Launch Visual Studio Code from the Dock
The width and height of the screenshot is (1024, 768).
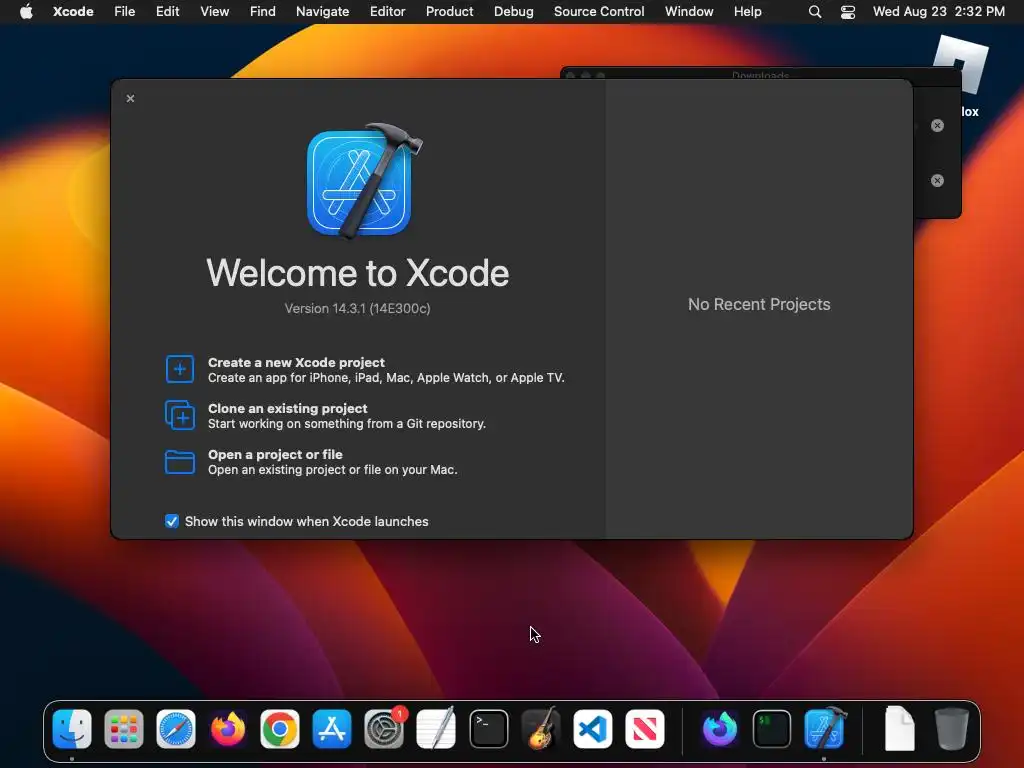pyautogui.click(x=592, y=728)
